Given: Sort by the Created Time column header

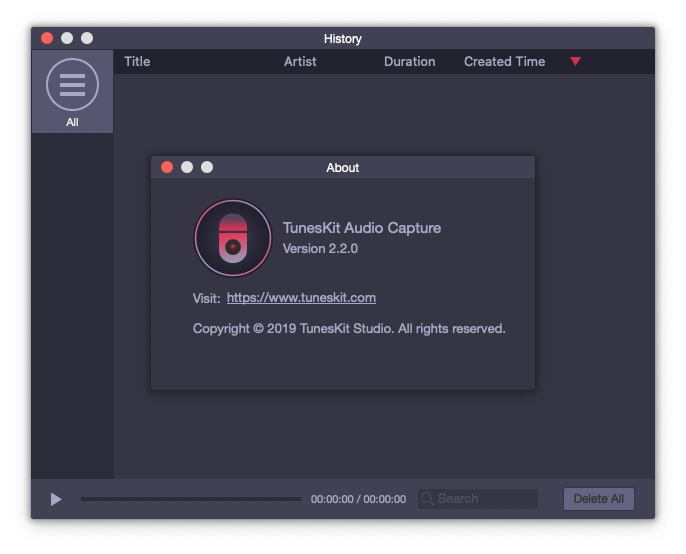Looking at the screenshot, I should point(504,62).
